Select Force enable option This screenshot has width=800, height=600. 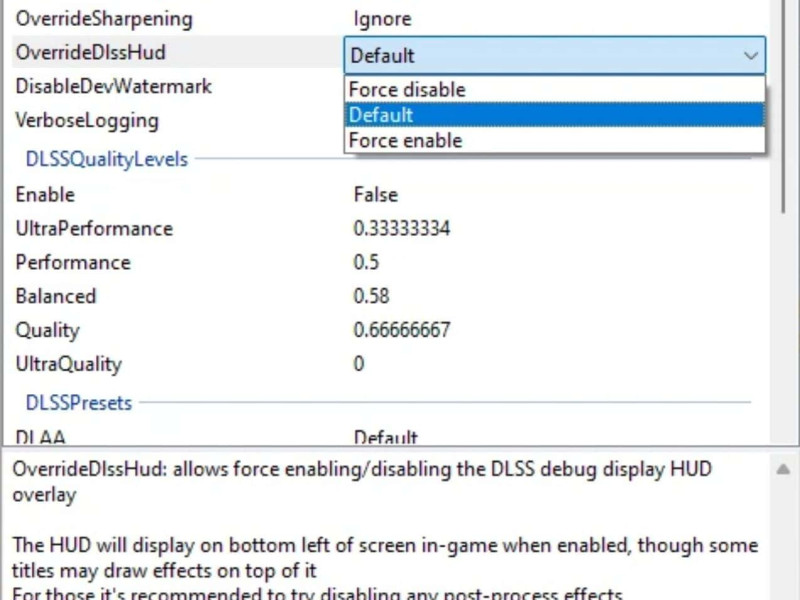coord(555,140)
